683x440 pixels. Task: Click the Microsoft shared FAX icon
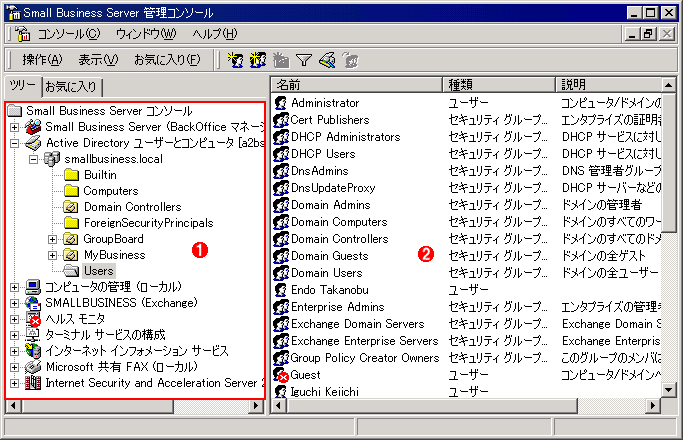pos(33,367)
